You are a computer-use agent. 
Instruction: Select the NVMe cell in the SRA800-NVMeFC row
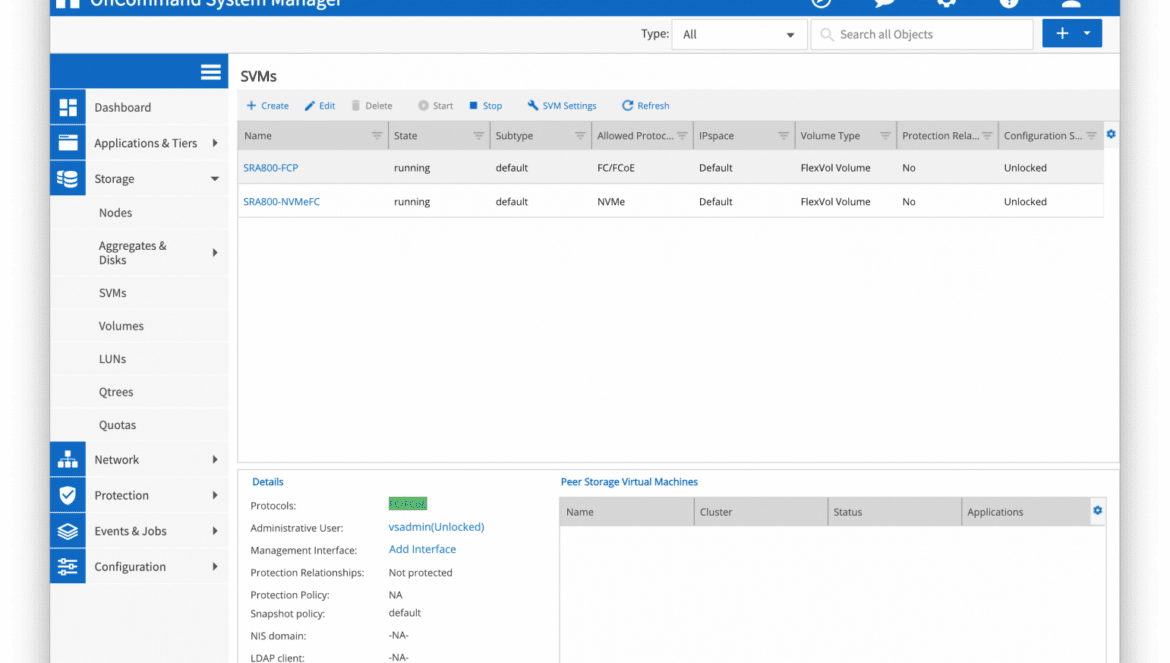pos(611,201)
